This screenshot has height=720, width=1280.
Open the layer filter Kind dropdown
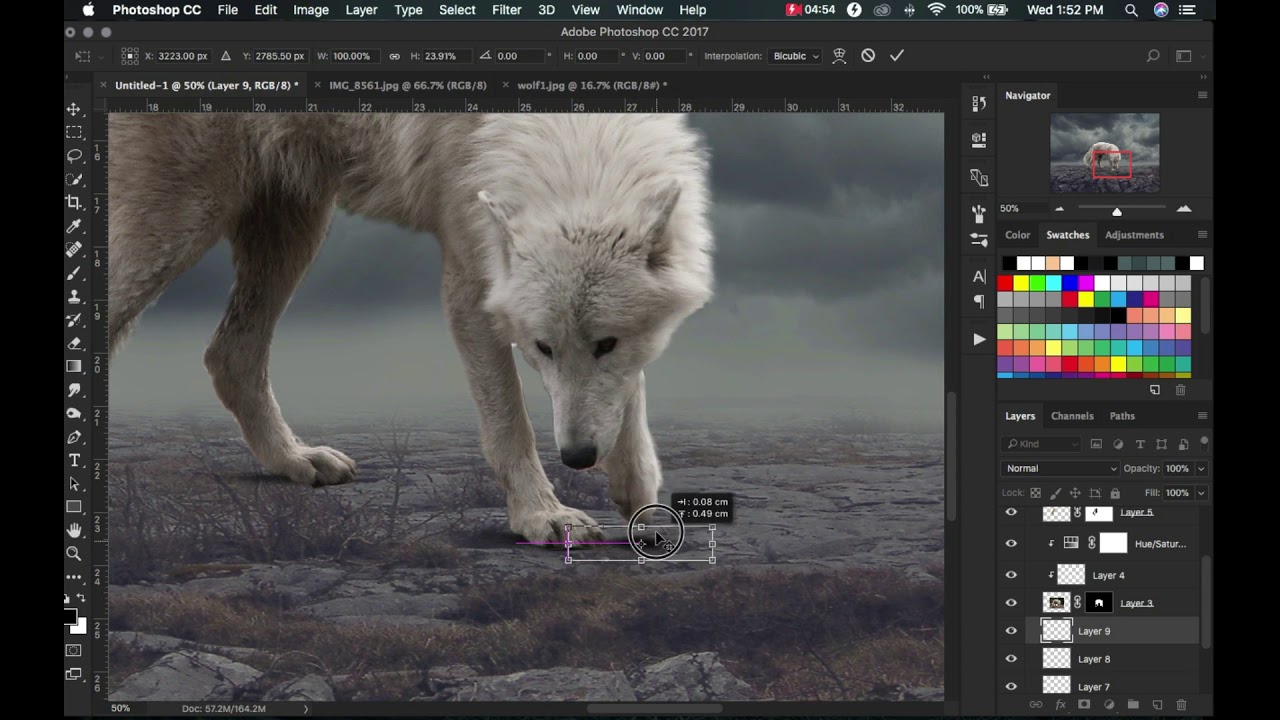click(1042, 444)
